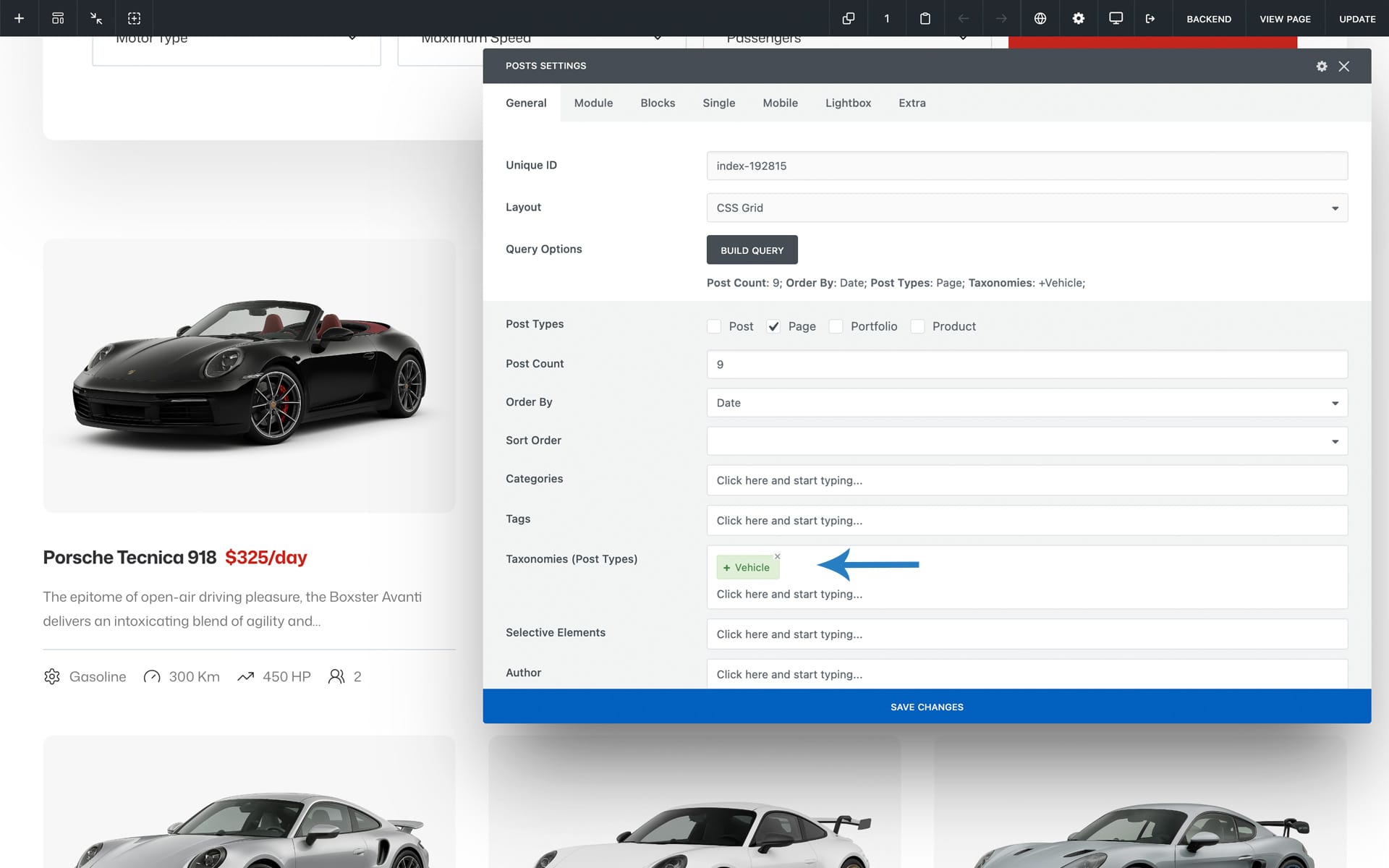Enable the Post checkbox
This screenshot has width=1389, height=868.
714,326
